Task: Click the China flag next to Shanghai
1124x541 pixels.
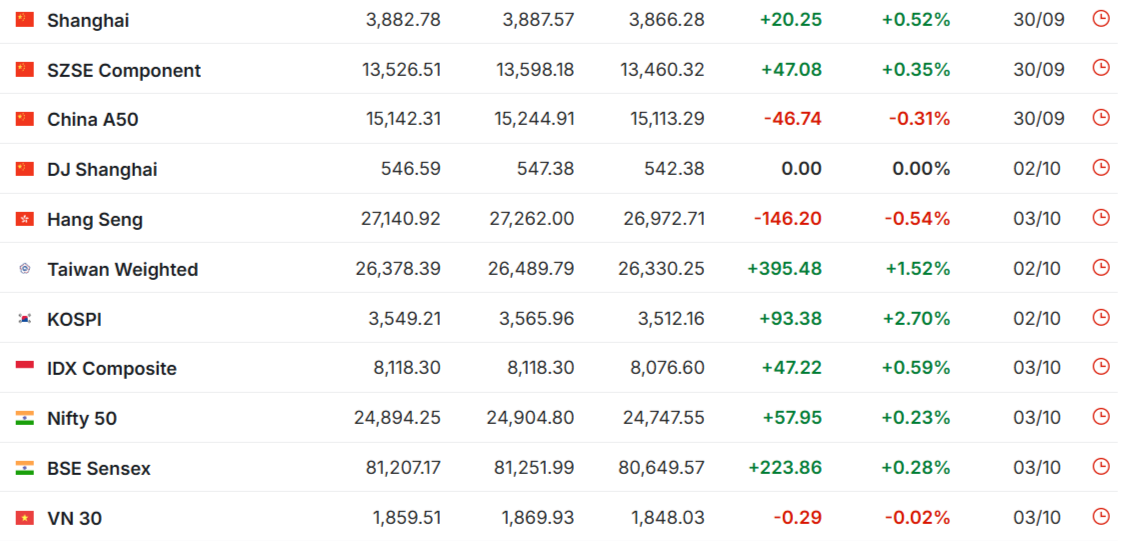Action: pyautogui.click(x=25, y=20)
